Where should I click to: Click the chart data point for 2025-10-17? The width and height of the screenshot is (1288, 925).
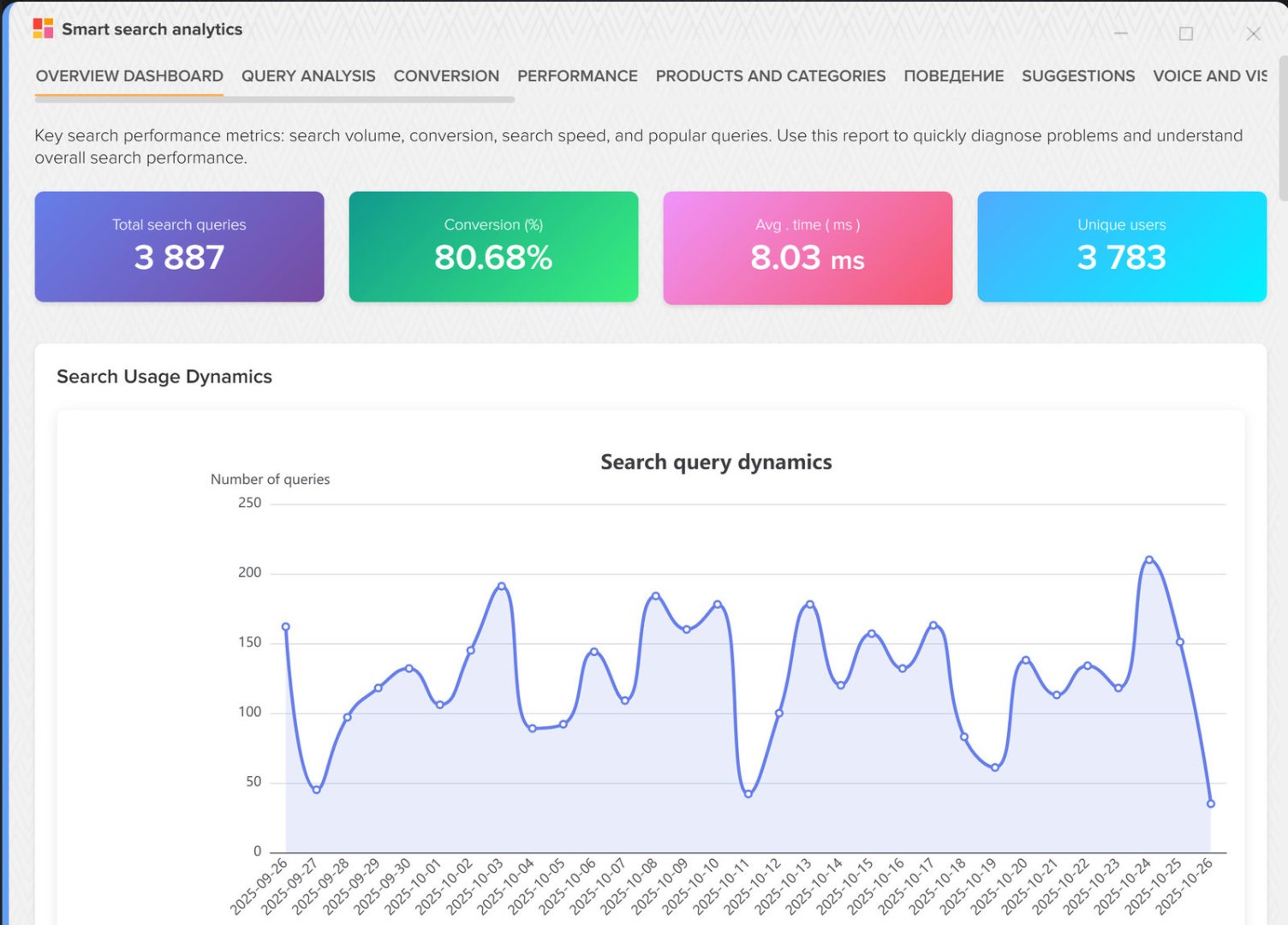[933, 625]
